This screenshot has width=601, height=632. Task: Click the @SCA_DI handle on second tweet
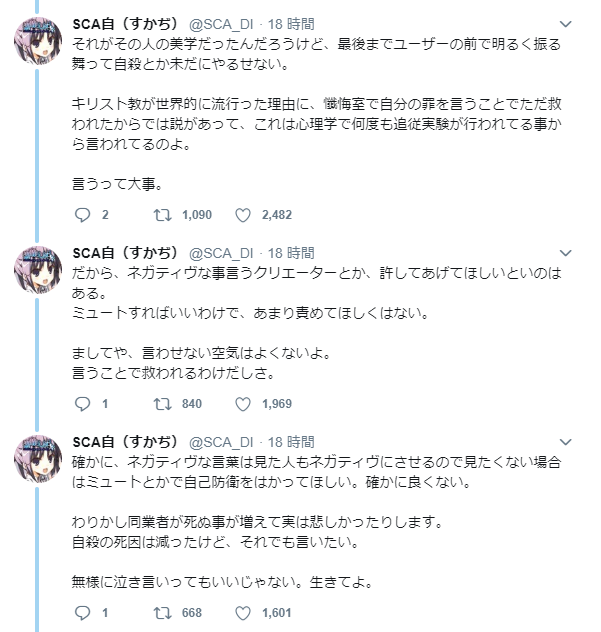(x=221, y=252)
